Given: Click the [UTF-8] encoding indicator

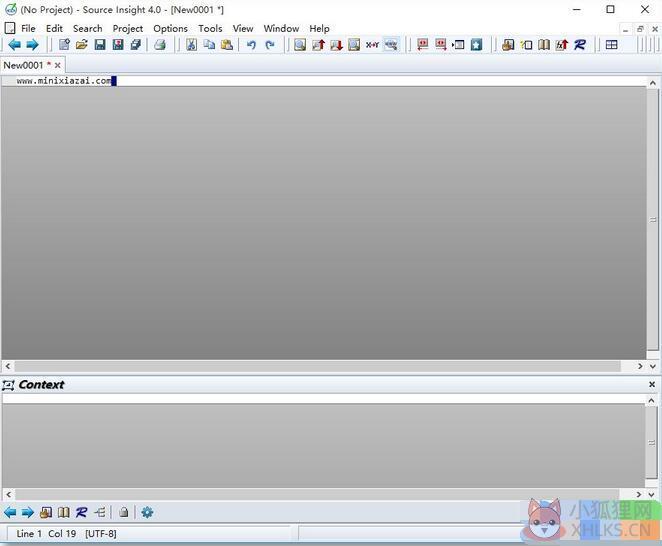Looking at the screenshot, I should 100,534.
